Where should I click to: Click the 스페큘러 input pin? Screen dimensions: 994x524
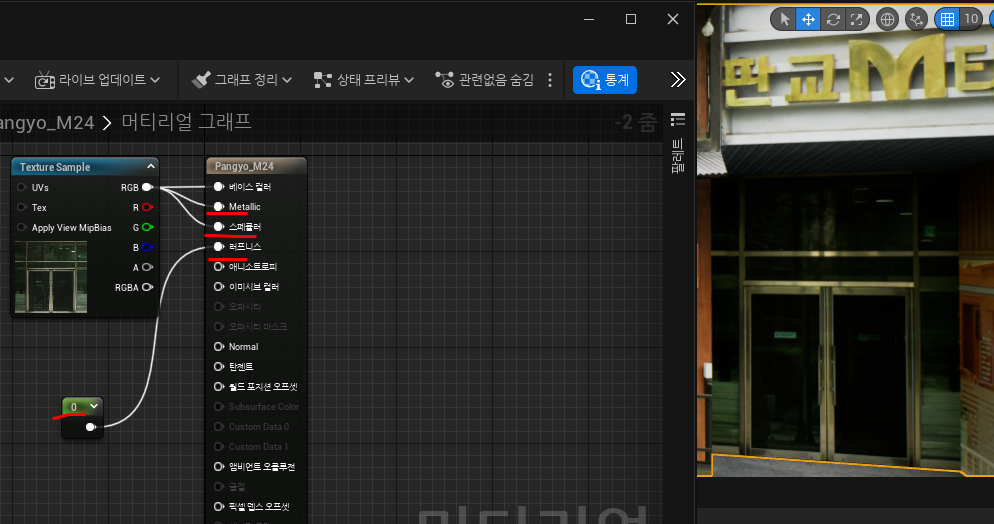click(x=219, y=226)
